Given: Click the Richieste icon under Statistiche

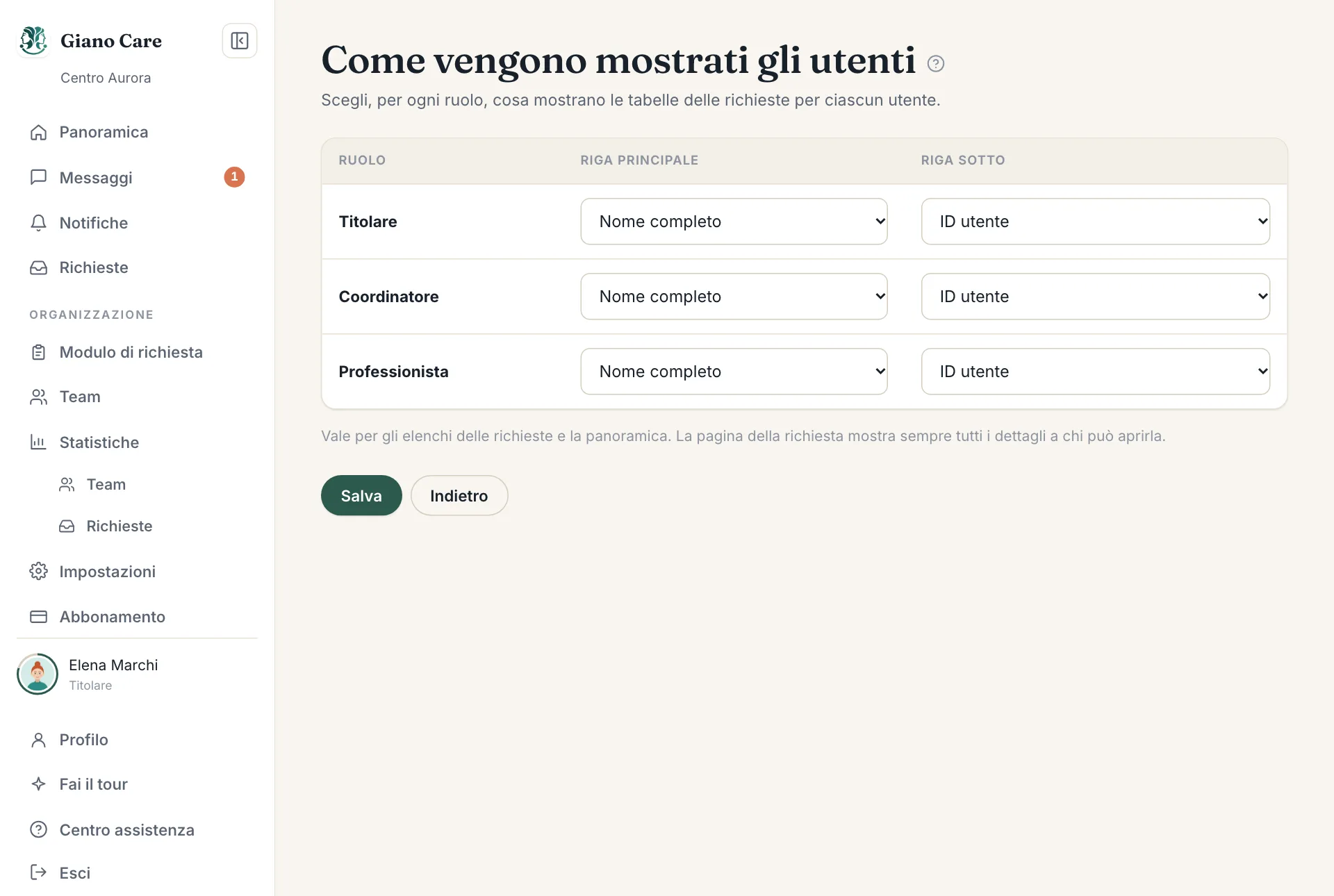Looking at the screenshot, I should [x=67, y=526].
